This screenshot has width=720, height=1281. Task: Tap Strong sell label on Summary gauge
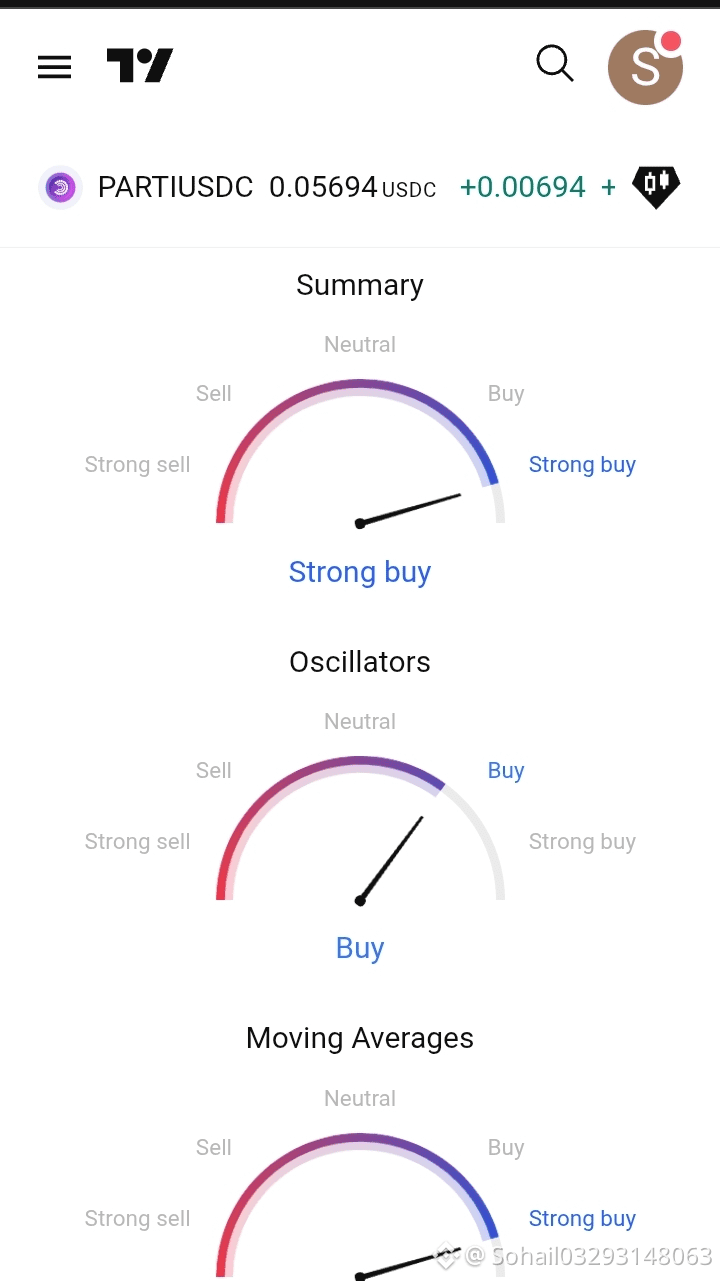click(x=137, y=465)
